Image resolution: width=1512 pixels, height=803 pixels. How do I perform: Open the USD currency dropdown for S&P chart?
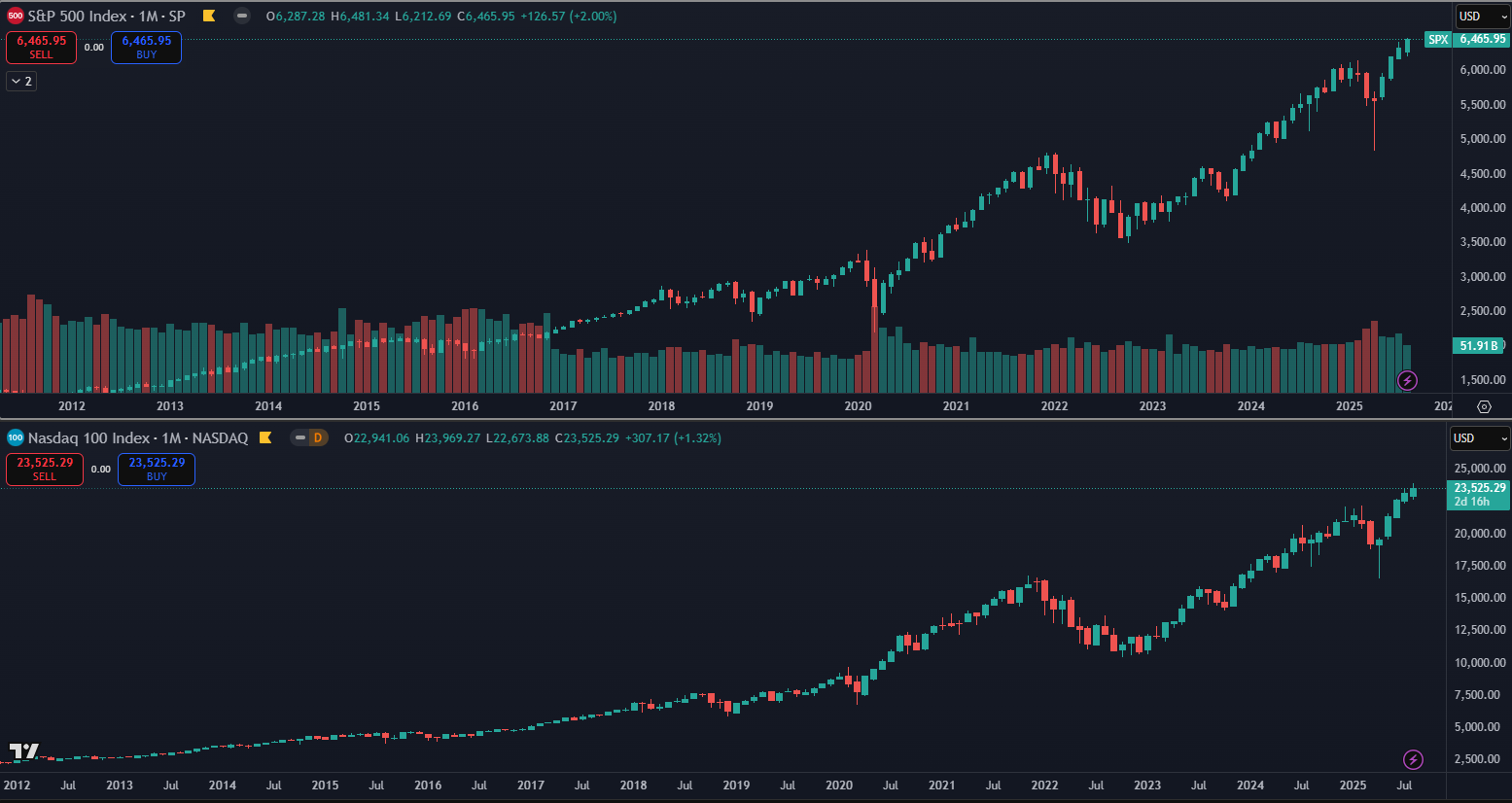[x=1481, y=17]
